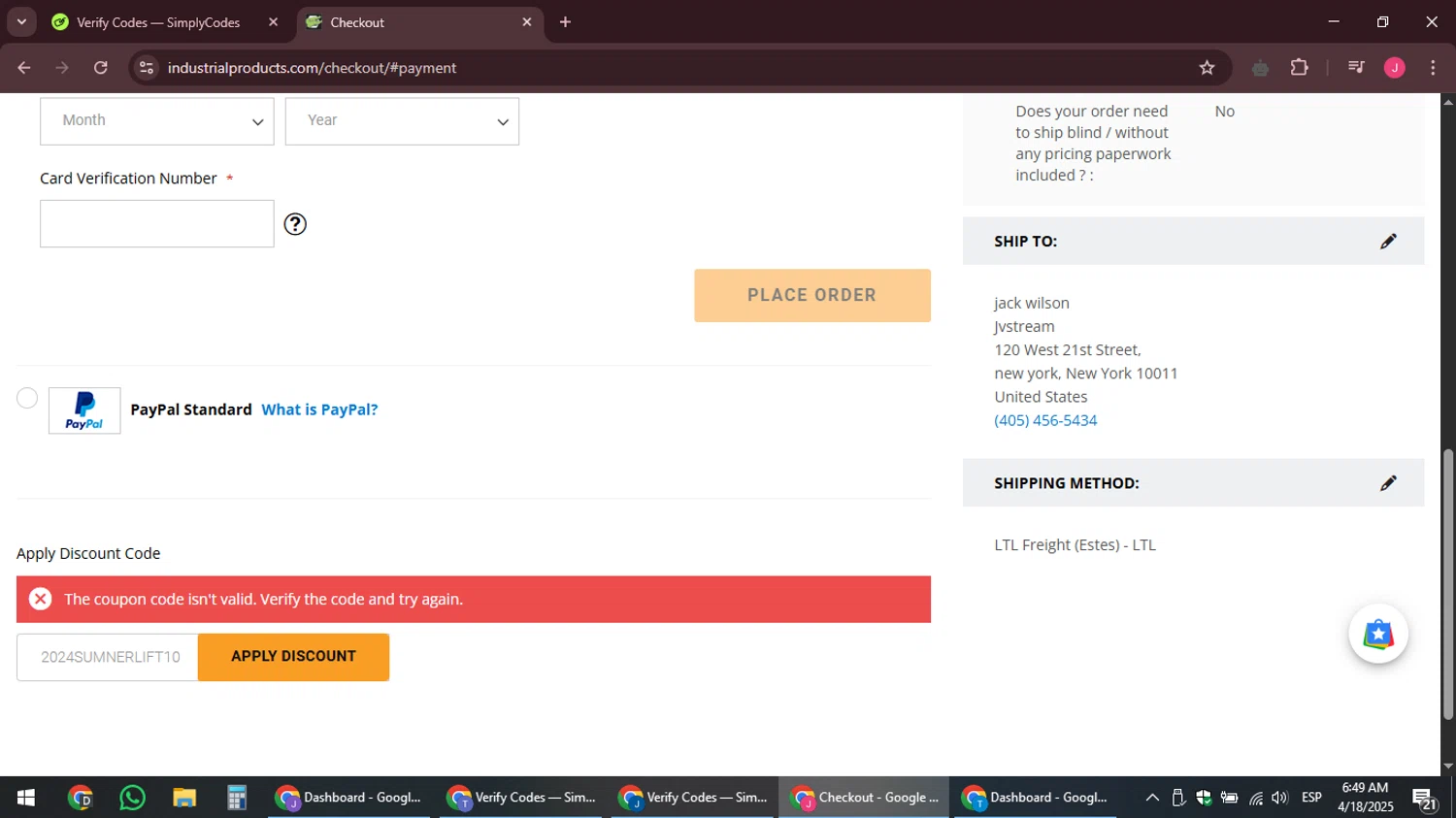1456x818 pixels.
Task: Dismiss the invalid coupon error icon
Action: [x=40, y=599]
